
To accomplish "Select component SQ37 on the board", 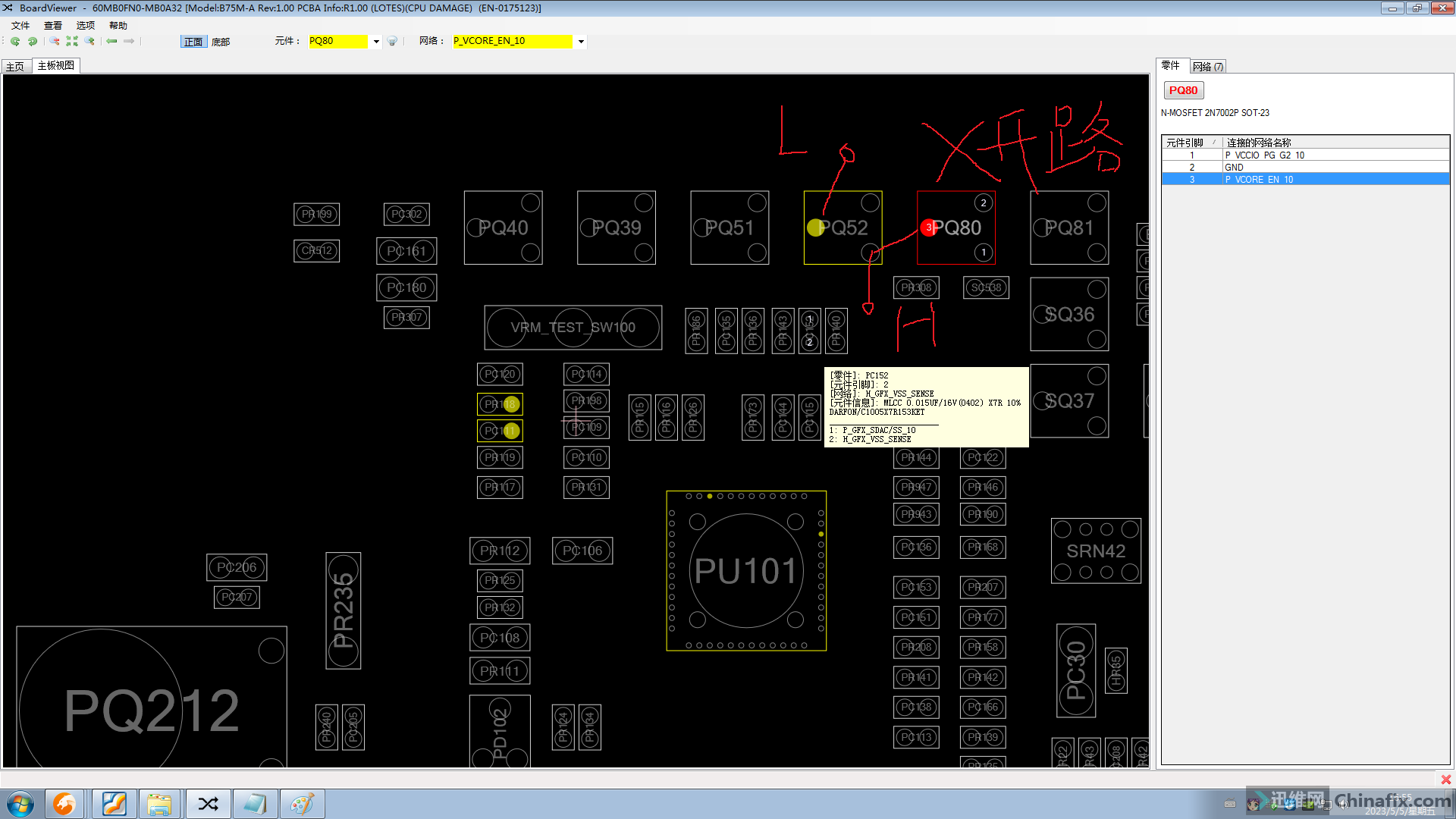I will pos(1069,400).
